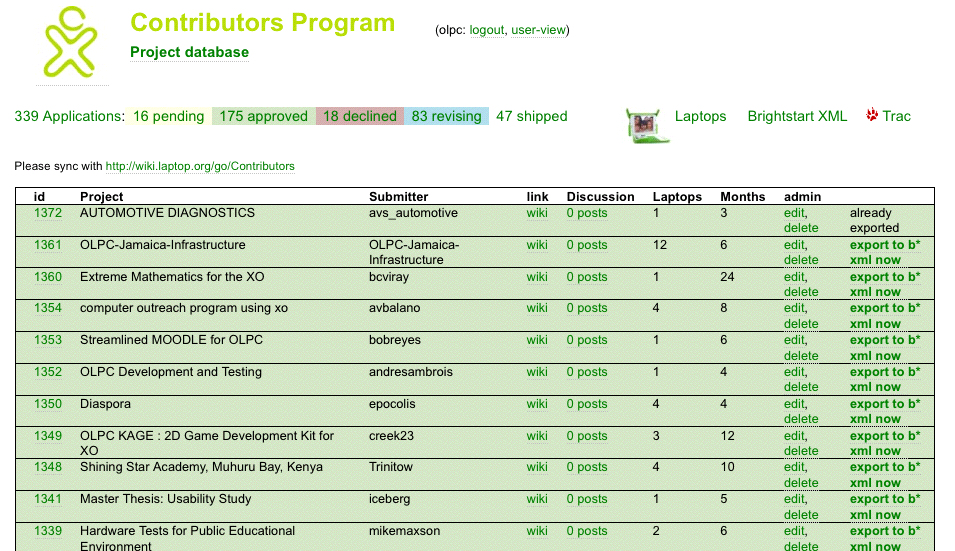Open the Brightstart XML link
The height and width of the screenshot is (551, 955).
tap(797, 116)
